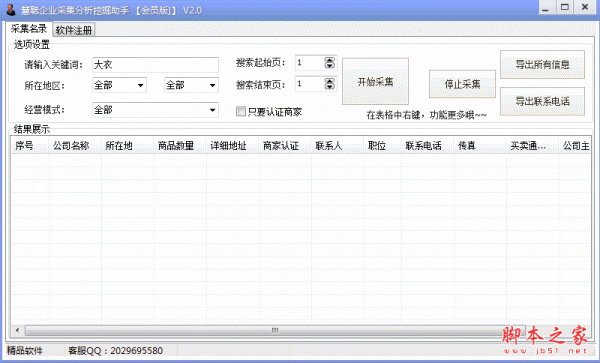Maximize the window
This screenshot has height=363, width=600.
(x=565, y=7)
